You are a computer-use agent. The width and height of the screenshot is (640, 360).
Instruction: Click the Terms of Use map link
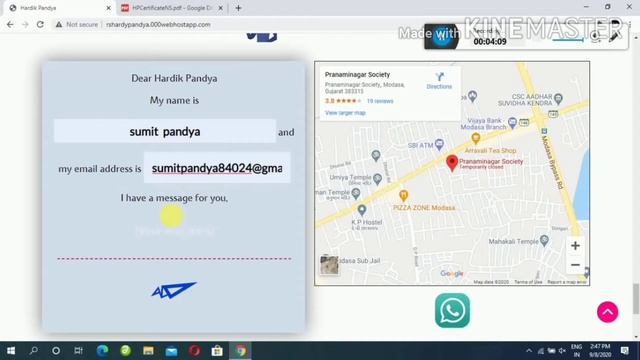(528, 282)
